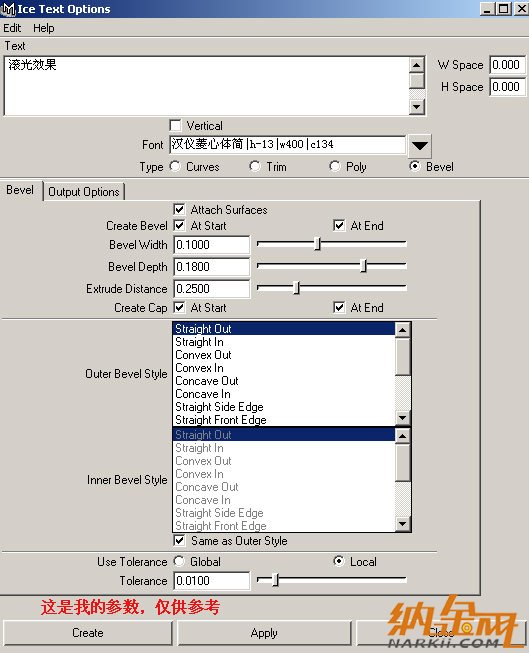Image resolution: width=529 pixels, height=653 pixels.
Task: Click Inner Bevel Style list up arrow
Action: 402,436
